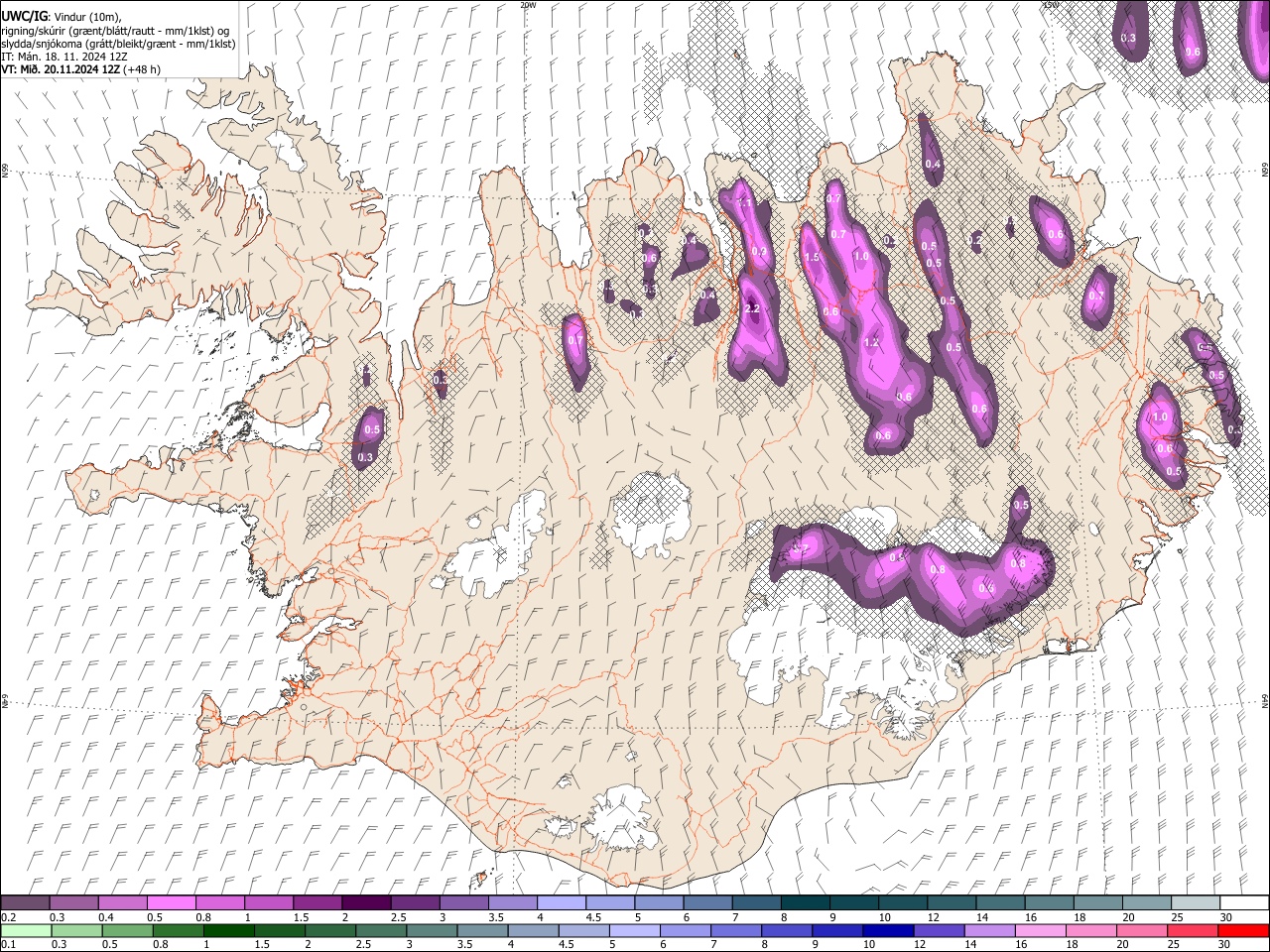The height and width of the screenshot is (952, 1270).
Task: Pick the light pink swatch starting at 16, lower row
Action: tap(1041, 930)
